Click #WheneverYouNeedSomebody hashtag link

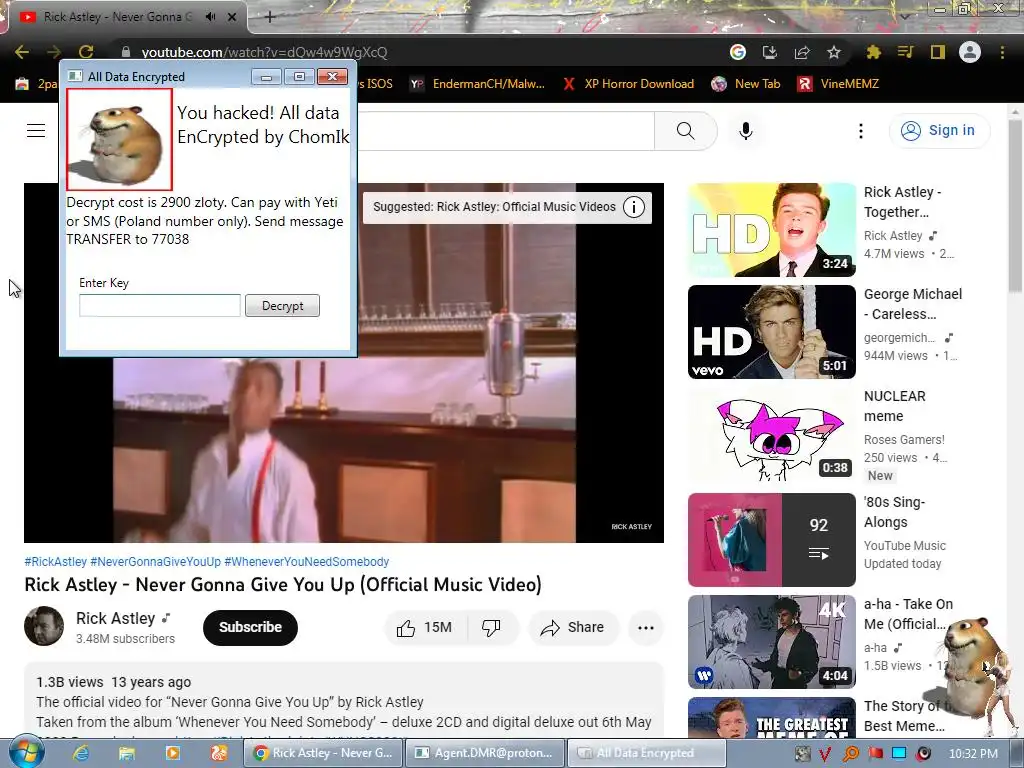[306, 562]
